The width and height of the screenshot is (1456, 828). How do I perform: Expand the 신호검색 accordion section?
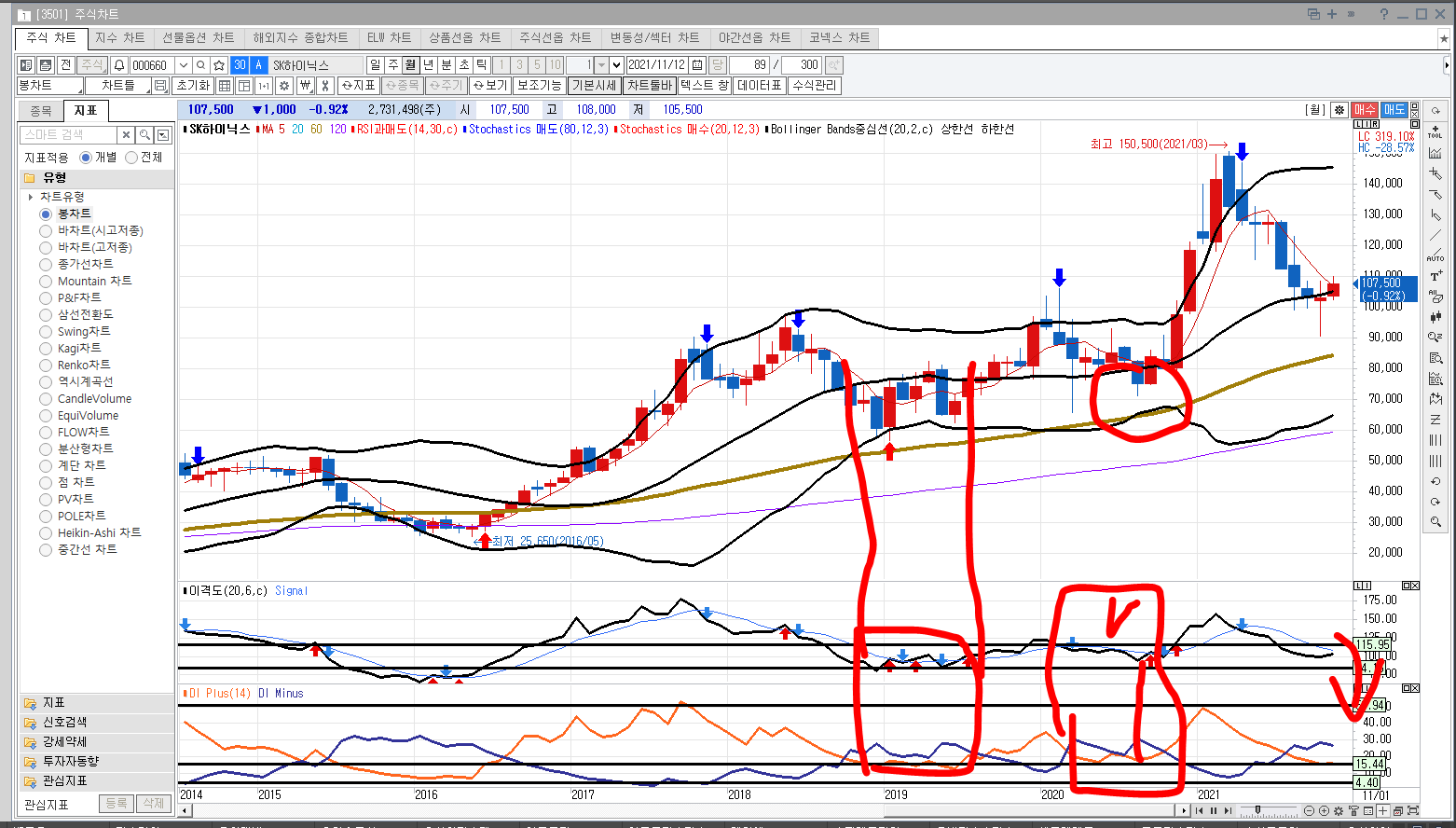pos(96,722)
